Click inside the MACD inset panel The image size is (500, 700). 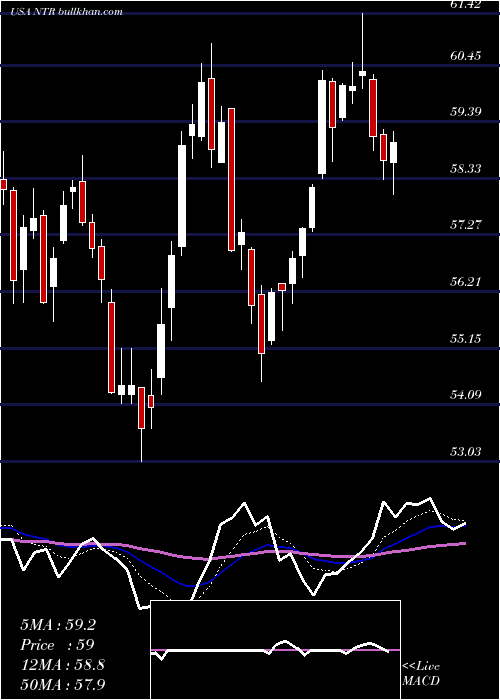[275, 650]
